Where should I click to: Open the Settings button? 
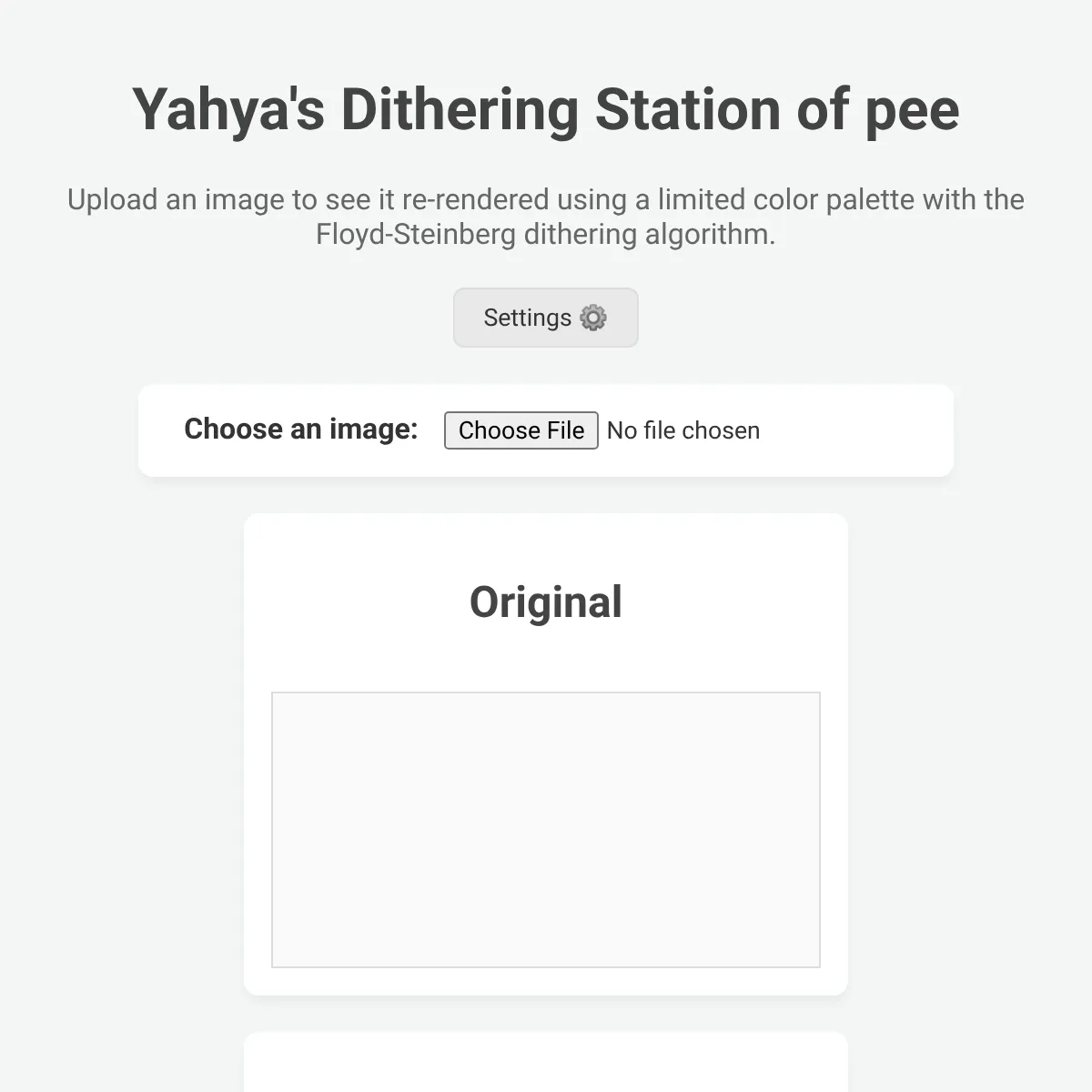546,318
